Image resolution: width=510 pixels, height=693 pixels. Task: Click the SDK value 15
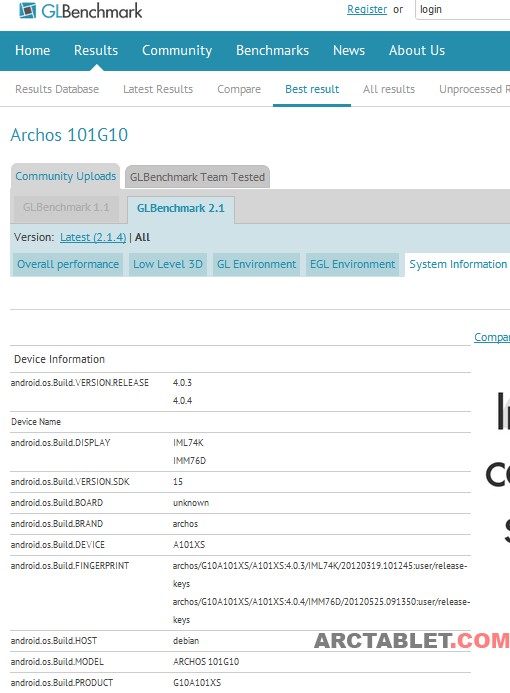pos(178,482)
